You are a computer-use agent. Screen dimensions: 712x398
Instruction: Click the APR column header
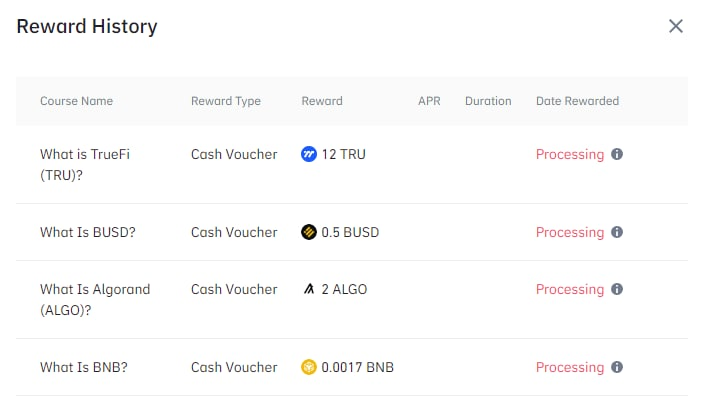click(x=429, y=101)
